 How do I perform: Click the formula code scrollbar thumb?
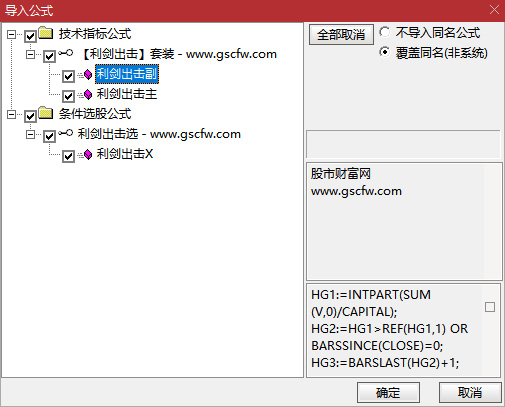coord(490,307)
